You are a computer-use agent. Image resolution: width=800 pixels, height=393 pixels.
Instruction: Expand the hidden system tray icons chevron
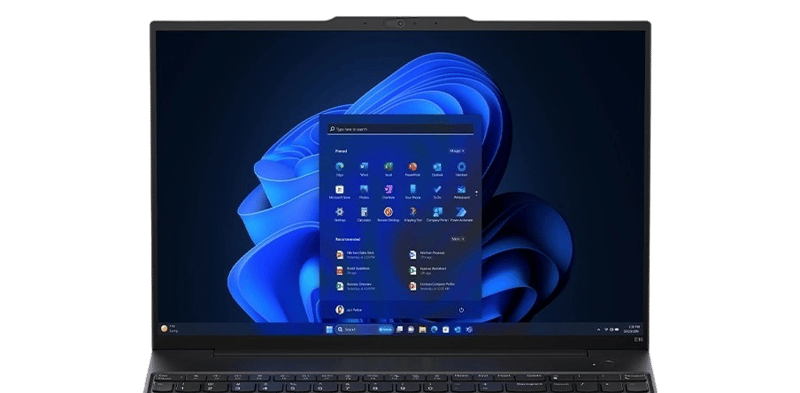click(598, 329)
